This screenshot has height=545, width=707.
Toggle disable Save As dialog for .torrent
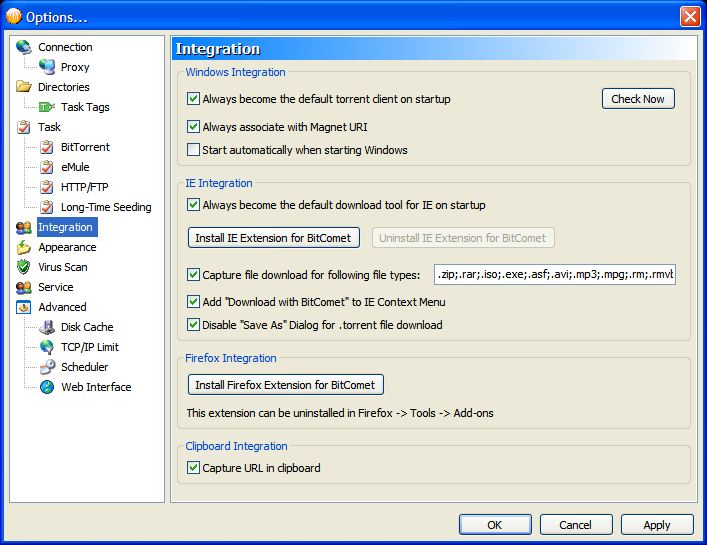pyautogui.click(x=193, y=325)
